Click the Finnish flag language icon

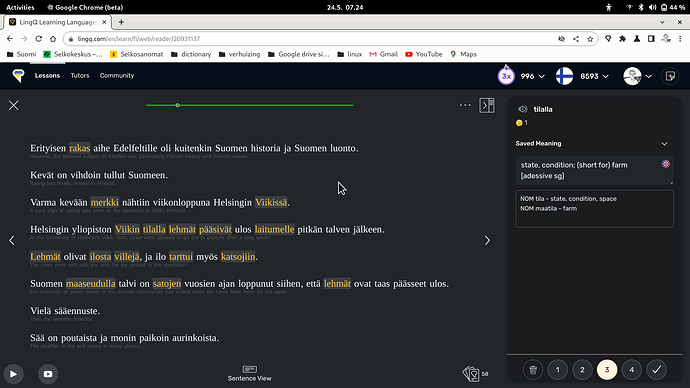click(x=564, y=76)
